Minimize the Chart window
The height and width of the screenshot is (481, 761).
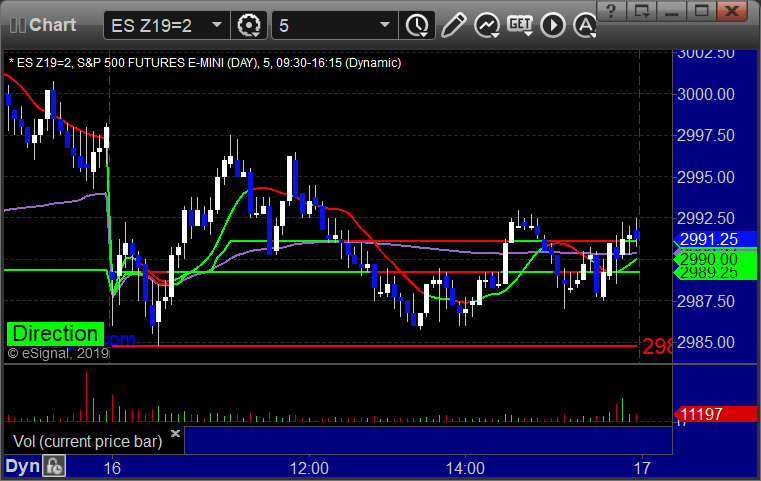[672, 11]
